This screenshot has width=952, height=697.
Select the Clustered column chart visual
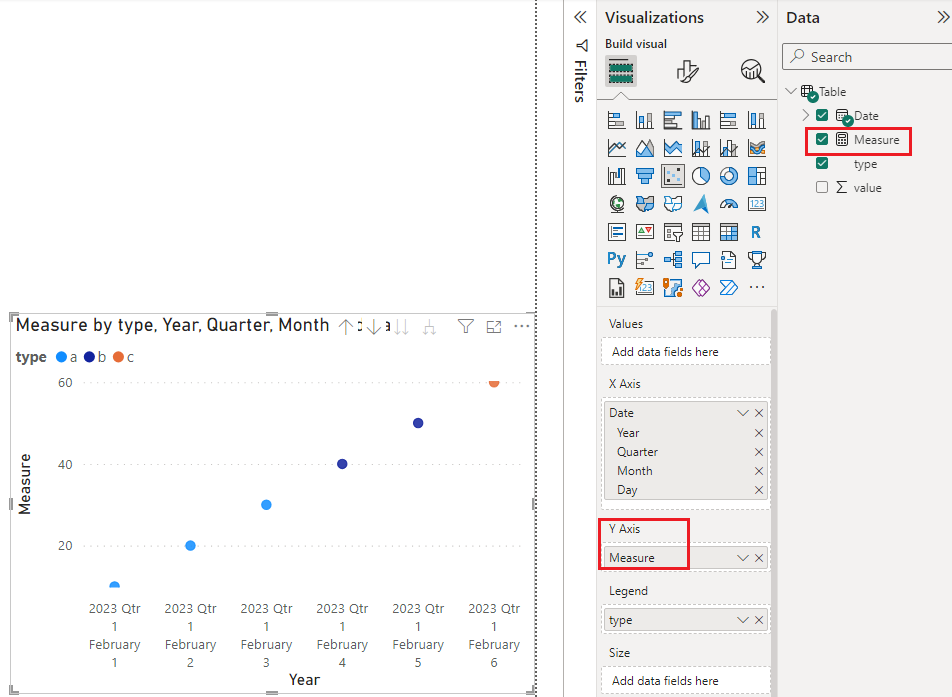point(701,120)
